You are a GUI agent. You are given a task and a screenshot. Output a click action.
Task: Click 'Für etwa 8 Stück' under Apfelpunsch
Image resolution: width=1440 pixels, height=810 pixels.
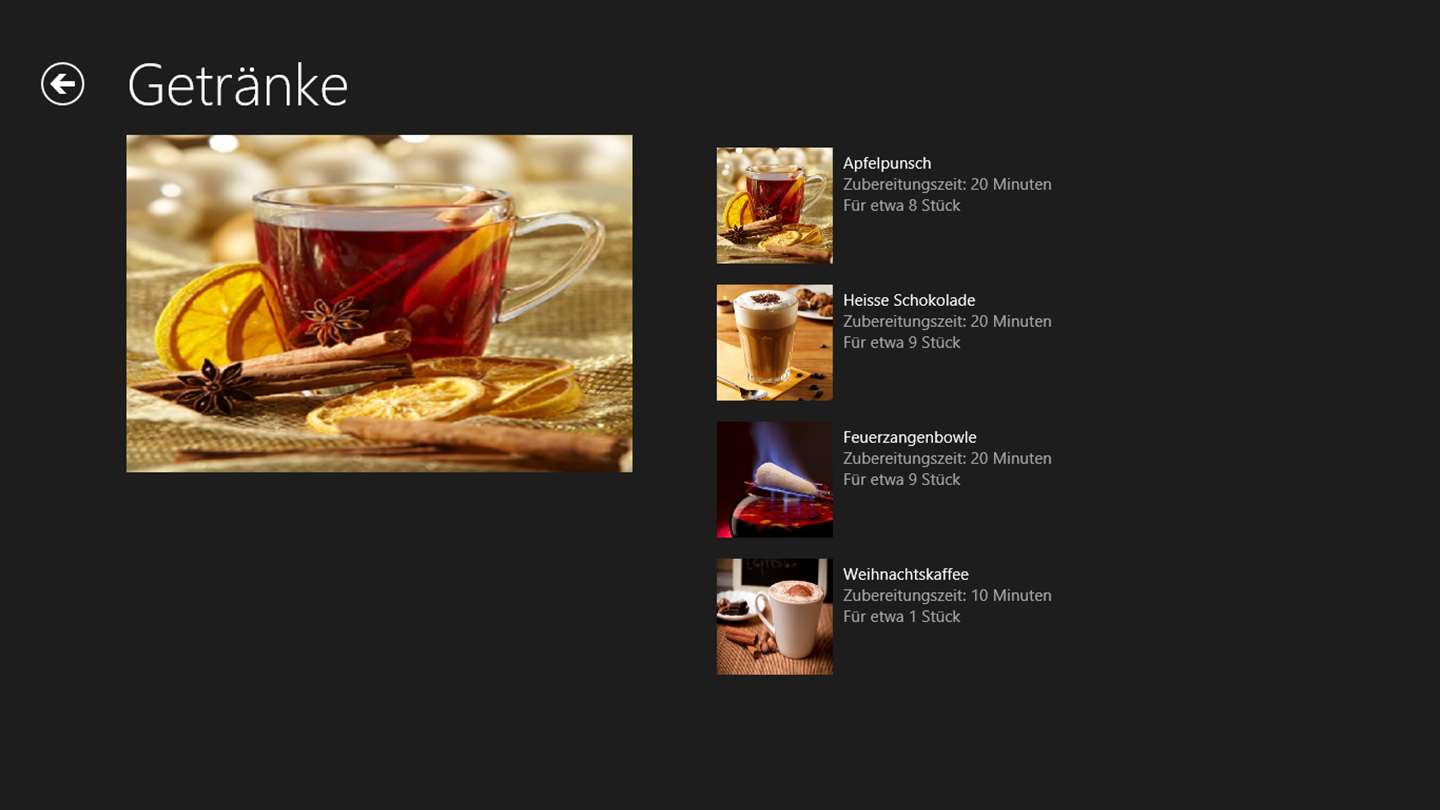click(901, 205)
